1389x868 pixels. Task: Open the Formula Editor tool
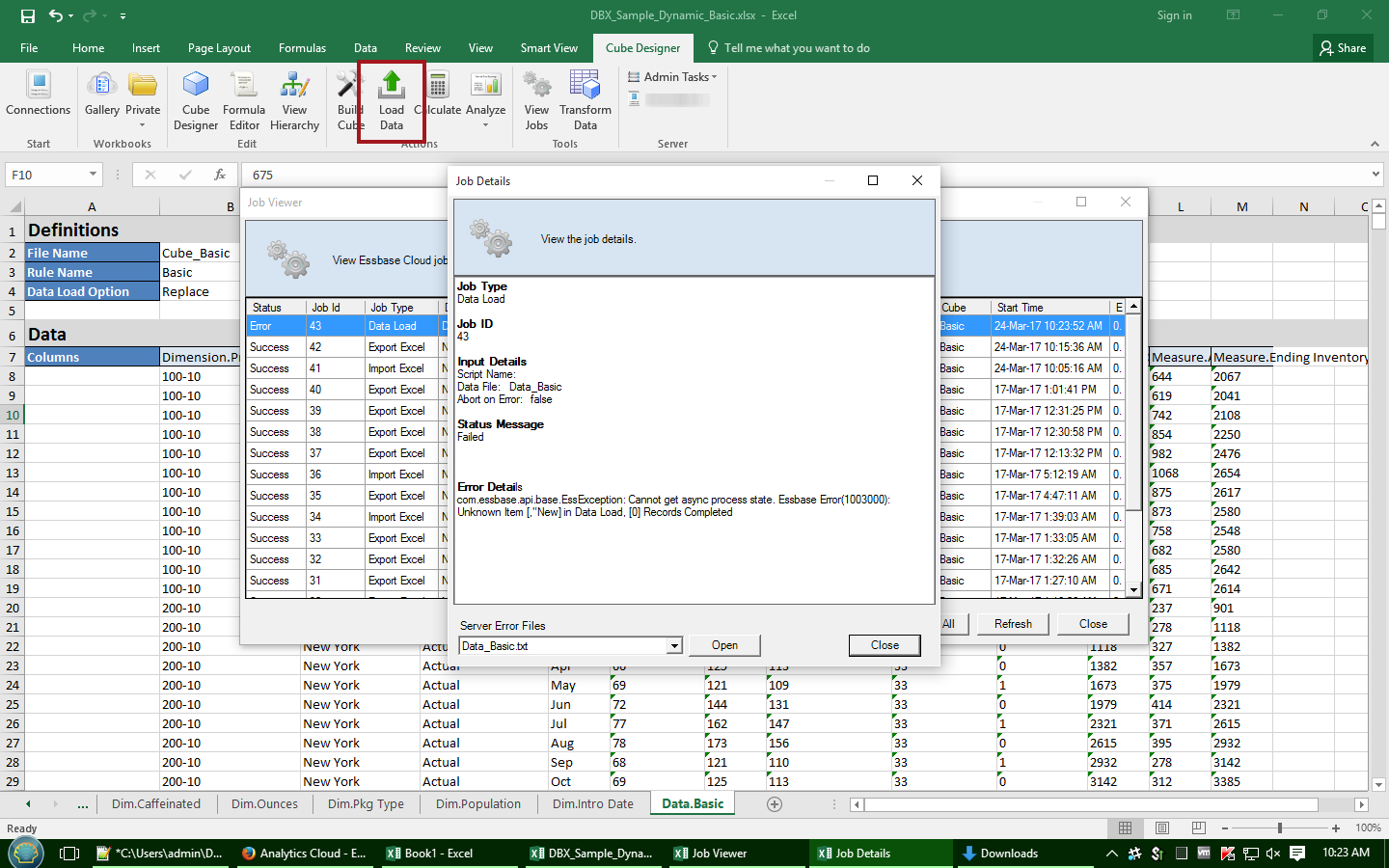pos(244,101)
